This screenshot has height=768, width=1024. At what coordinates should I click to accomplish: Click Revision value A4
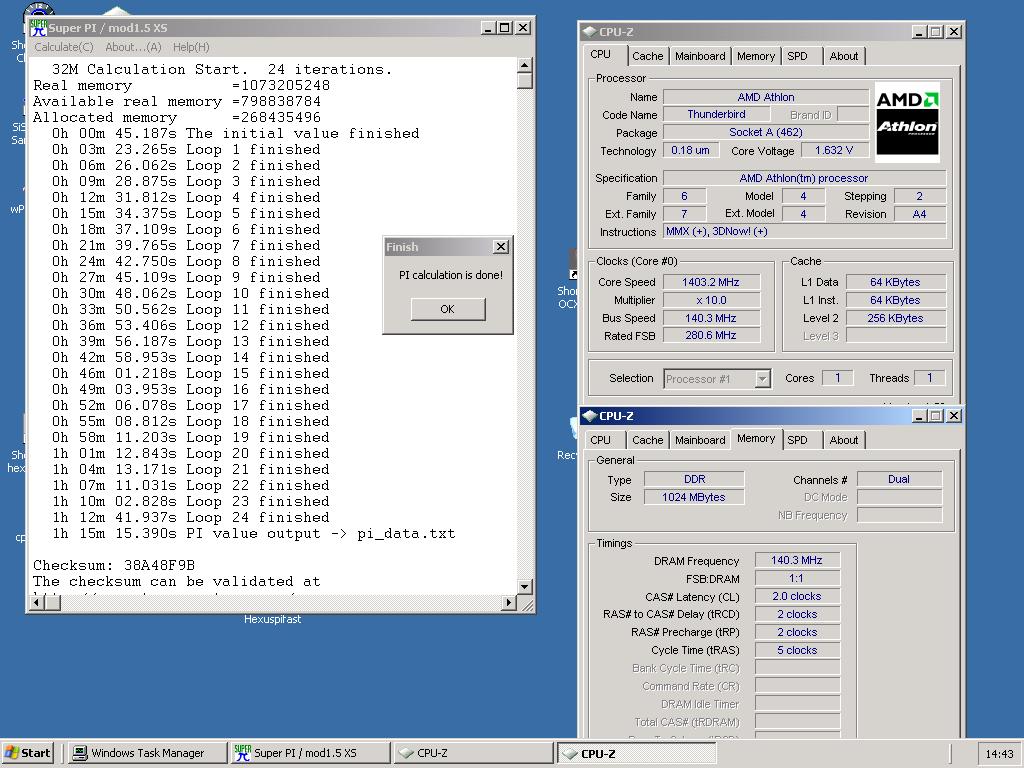[920, 214]
